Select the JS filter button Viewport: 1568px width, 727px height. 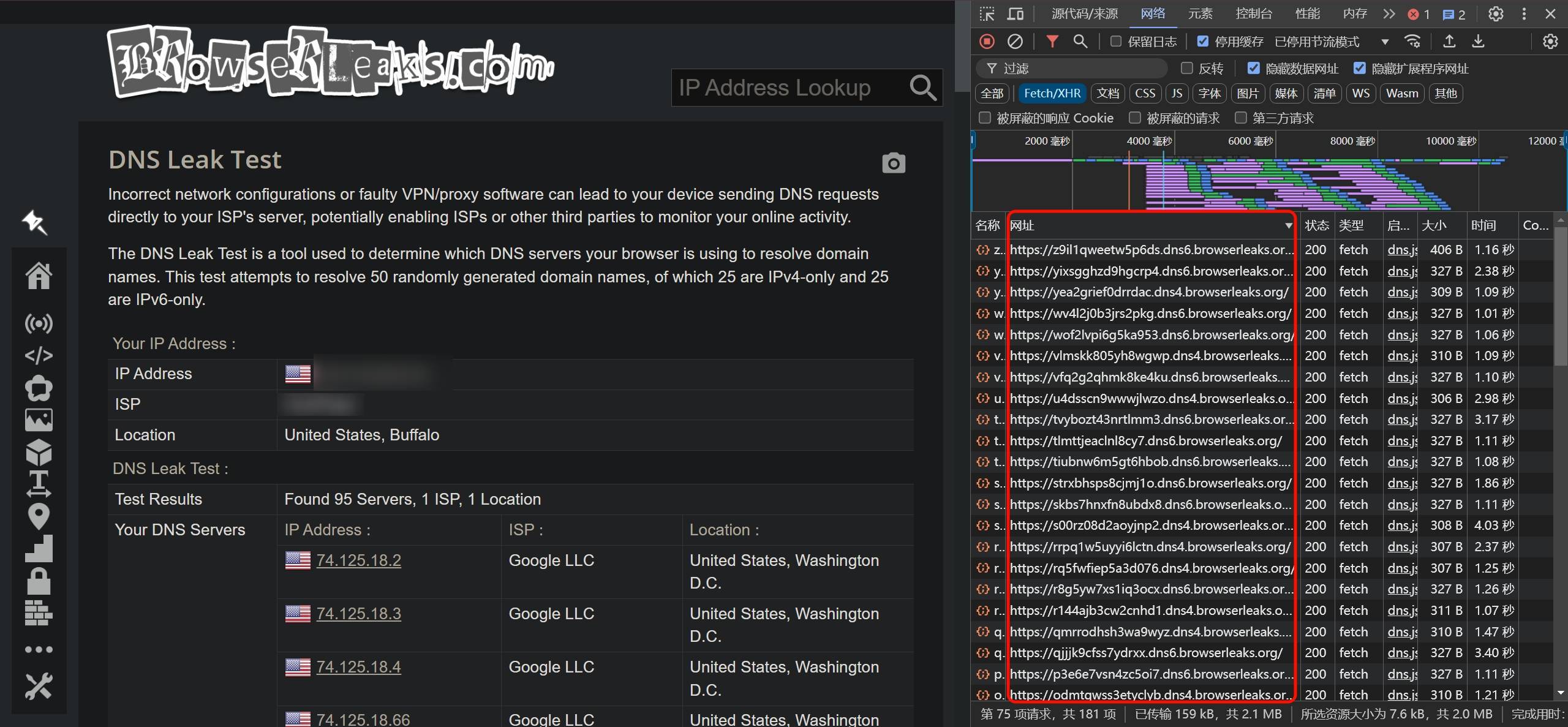(1177, 93)
